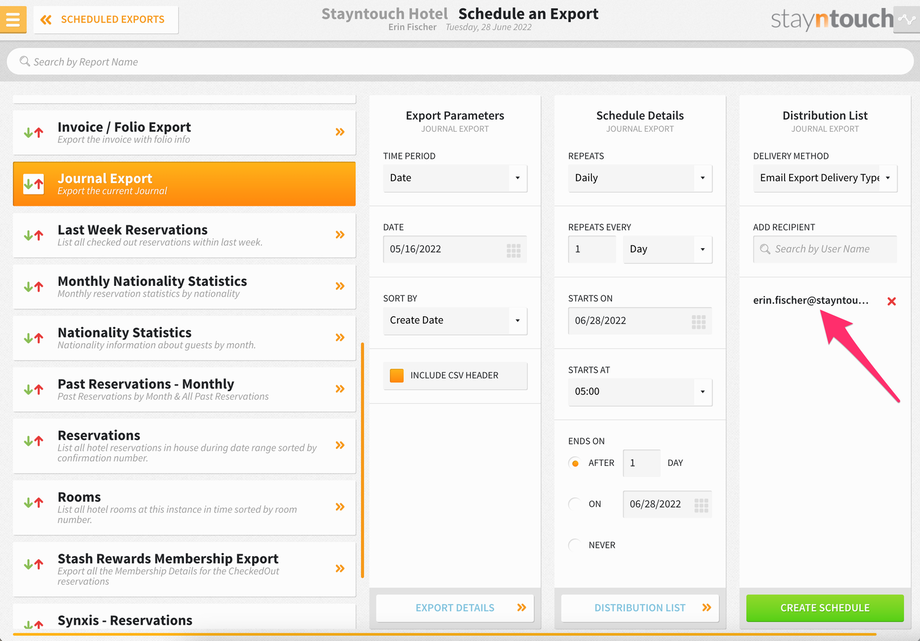Expand Stash Rewards Membership Export chevron
Image resolution: width=920 pixels, height=641 pixels.
click(340, 568)
